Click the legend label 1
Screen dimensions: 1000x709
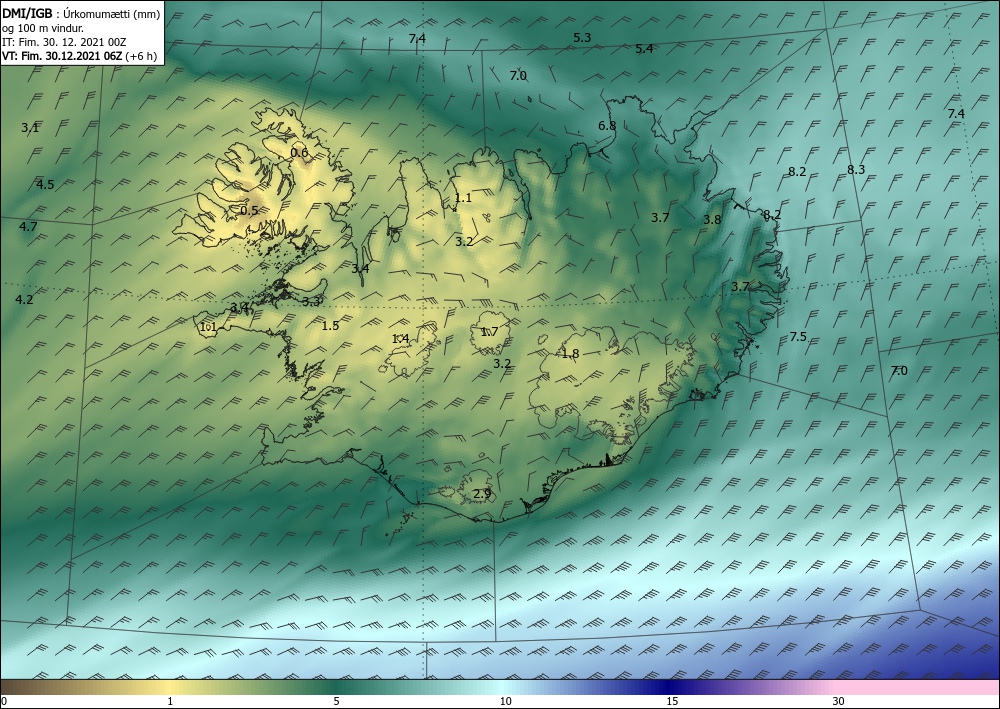tap(170, 702)
